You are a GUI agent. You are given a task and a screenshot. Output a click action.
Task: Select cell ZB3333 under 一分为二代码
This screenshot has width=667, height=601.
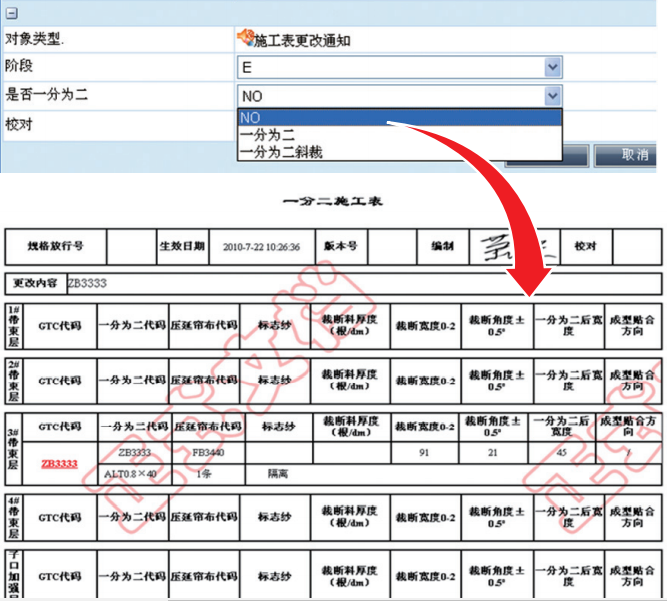[x=135, y=453]
